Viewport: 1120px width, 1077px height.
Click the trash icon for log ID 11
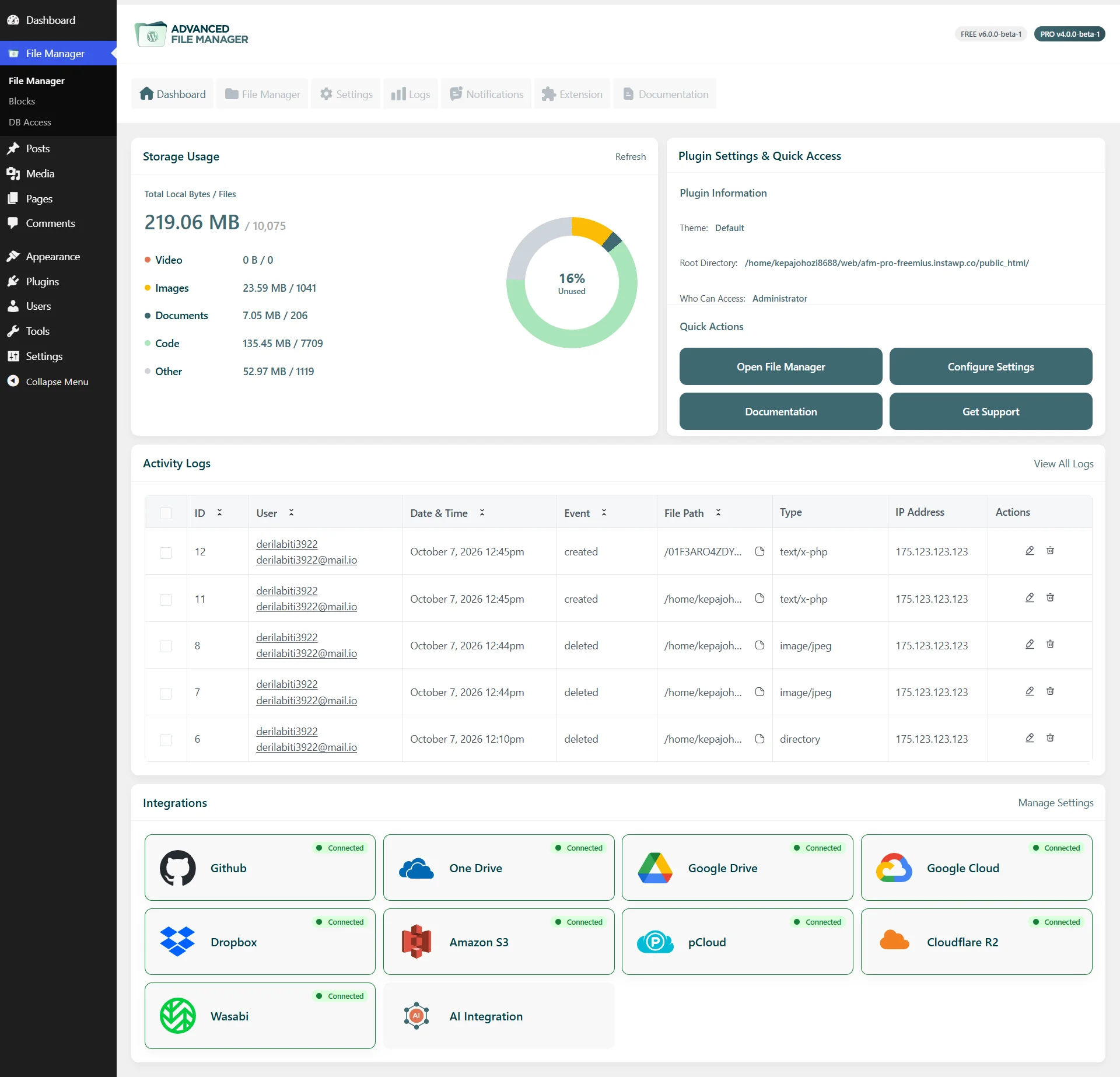point(1050,597)
